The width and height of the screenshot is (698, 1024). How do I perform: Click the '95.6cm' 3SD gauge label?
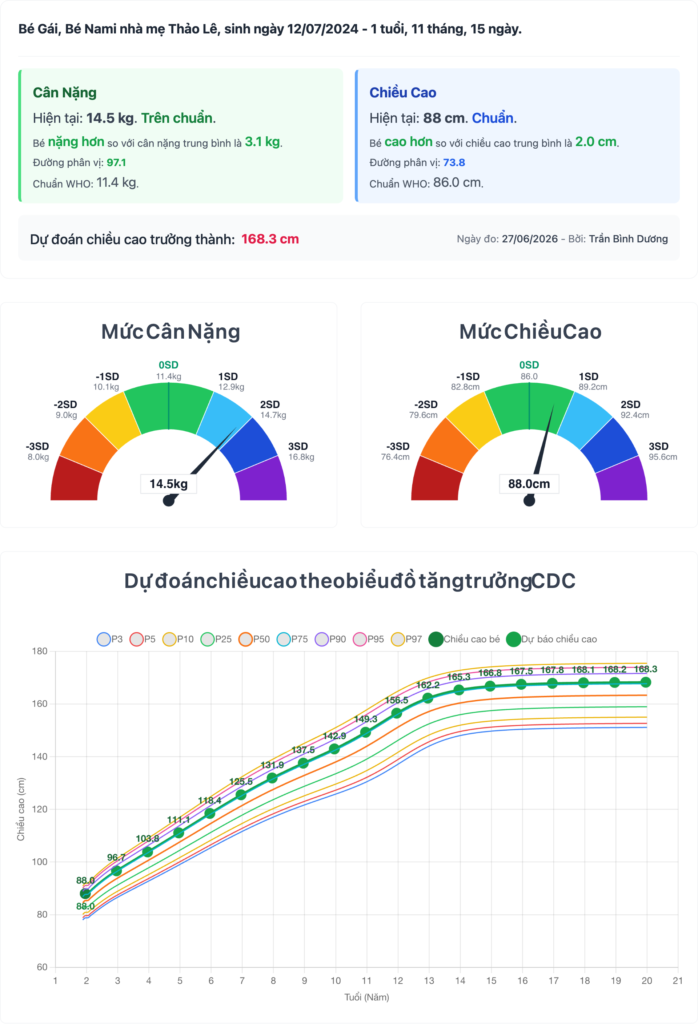(663, 457)
